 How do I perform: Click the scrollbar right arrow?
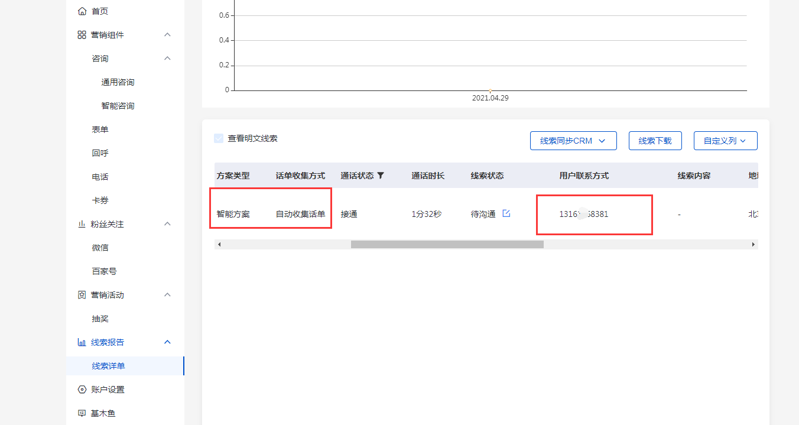[x=753, y=244]
